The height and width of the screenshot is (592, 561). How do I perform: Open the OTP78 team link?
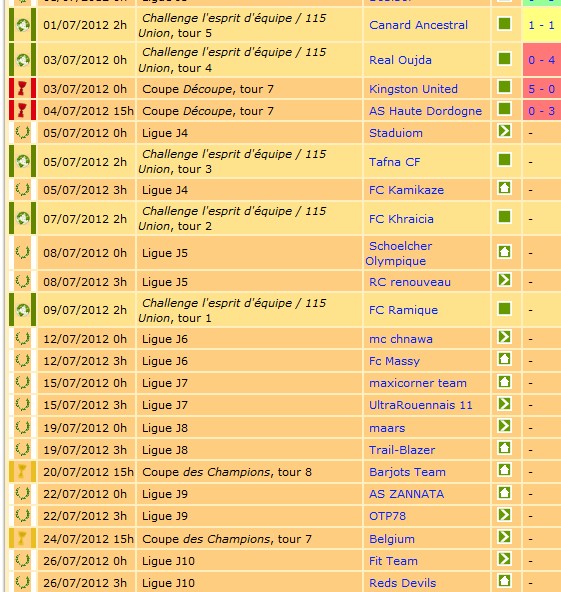[387, 516]
